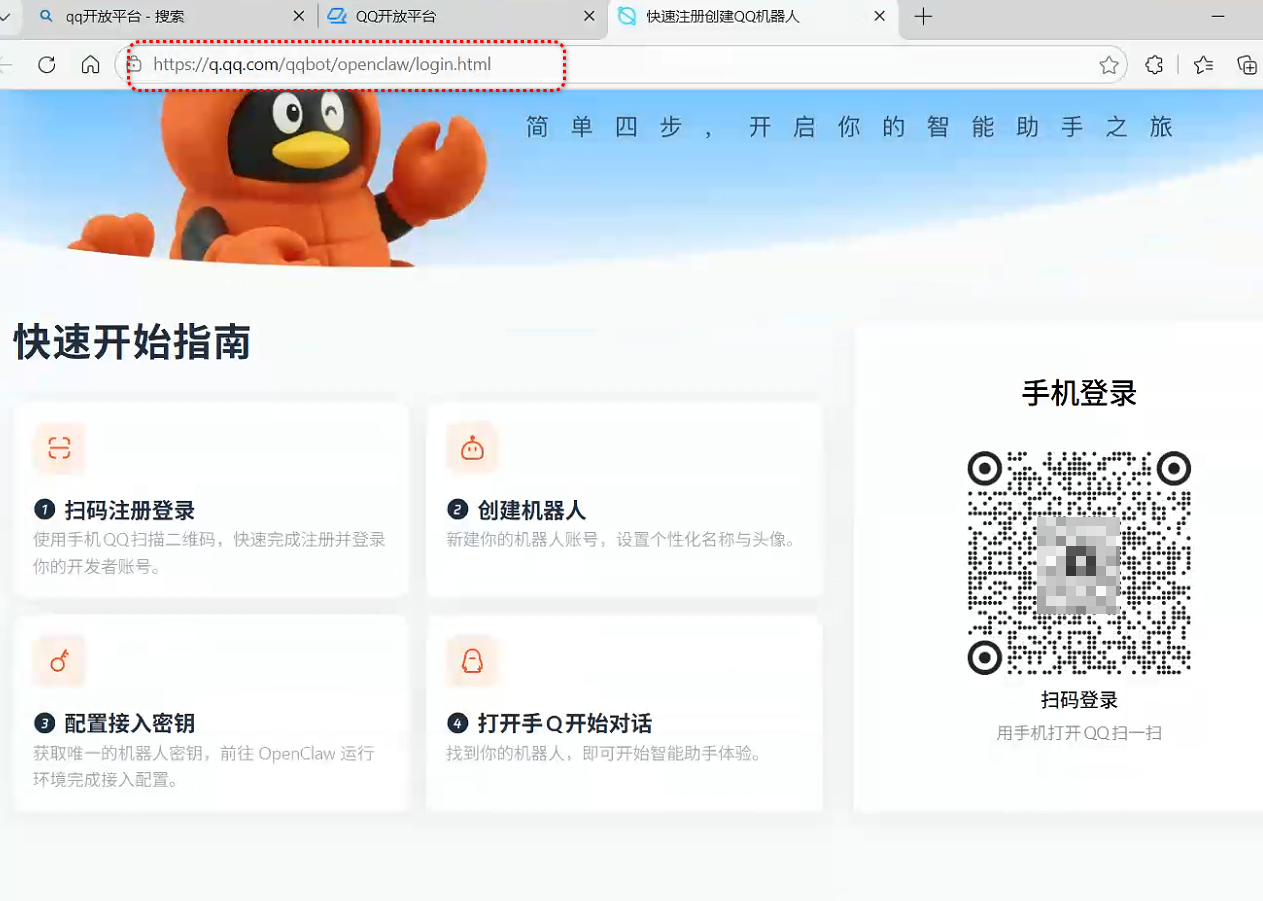Screen dimensions: 1263x901
Task: Click the 配置接入密钥 step heading
Action: pos(129,724)
